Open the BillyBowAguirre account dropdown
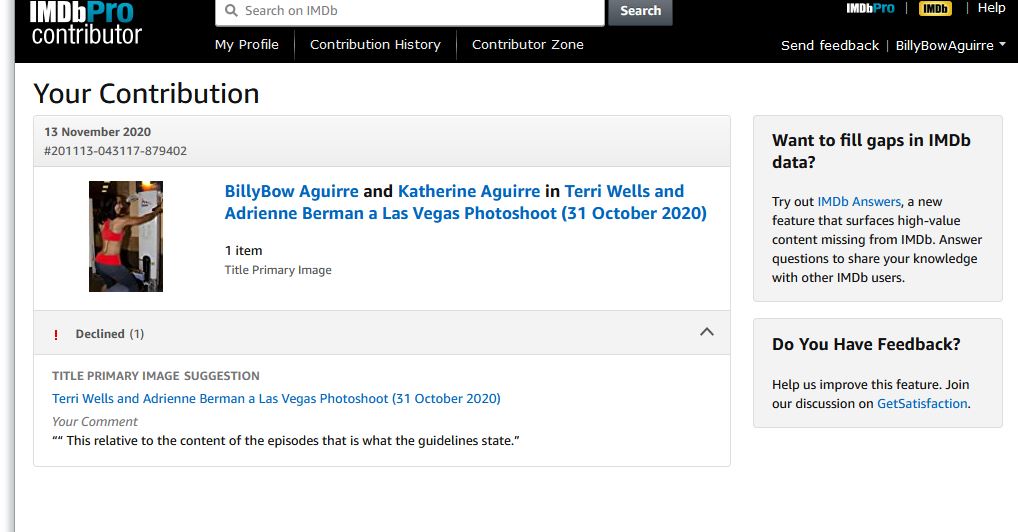The image size is (1018, 532). 950,45
